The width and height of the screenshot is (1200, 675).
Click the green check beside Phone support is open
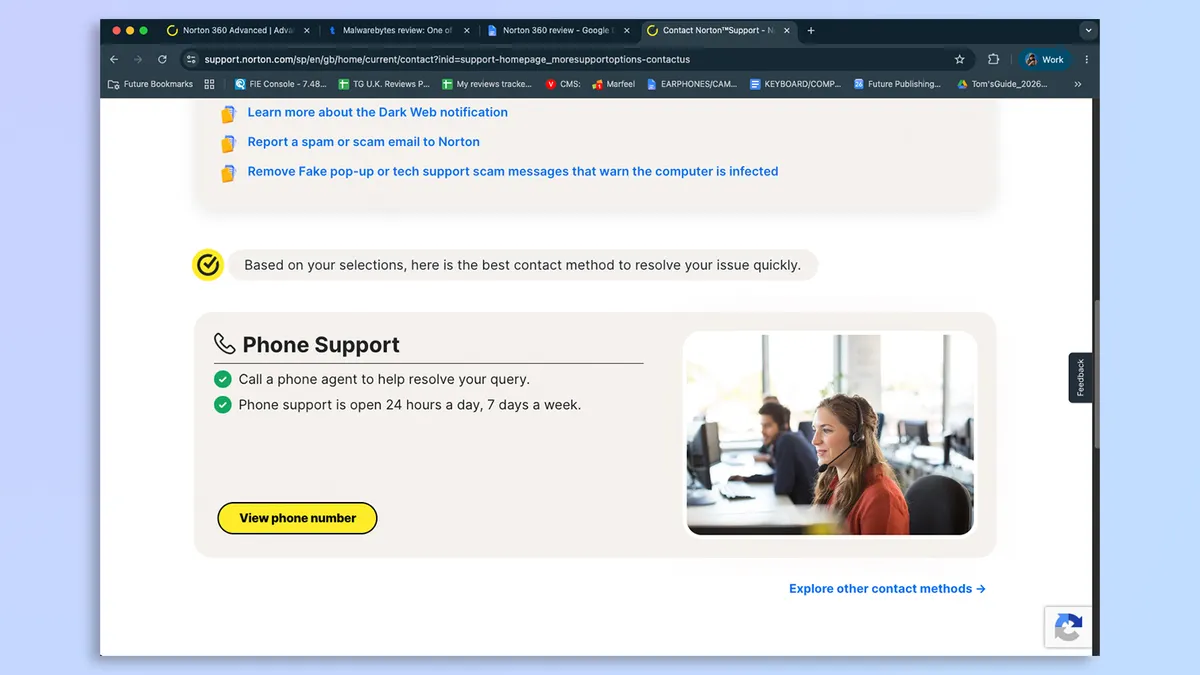[223, 405]
